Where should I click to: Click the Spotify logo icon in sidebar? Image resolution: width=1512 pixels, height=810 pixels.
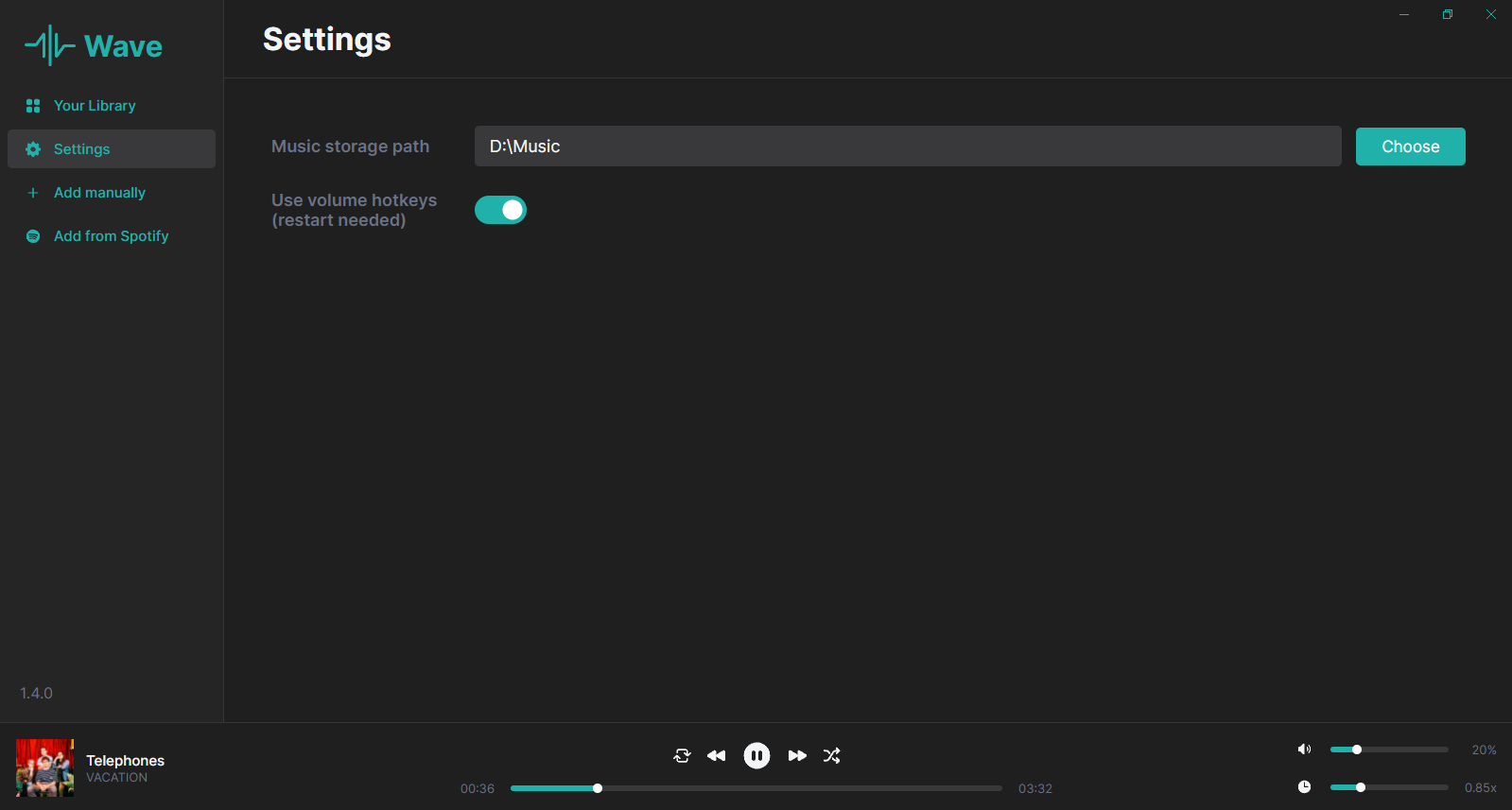(x=33, y=236)
